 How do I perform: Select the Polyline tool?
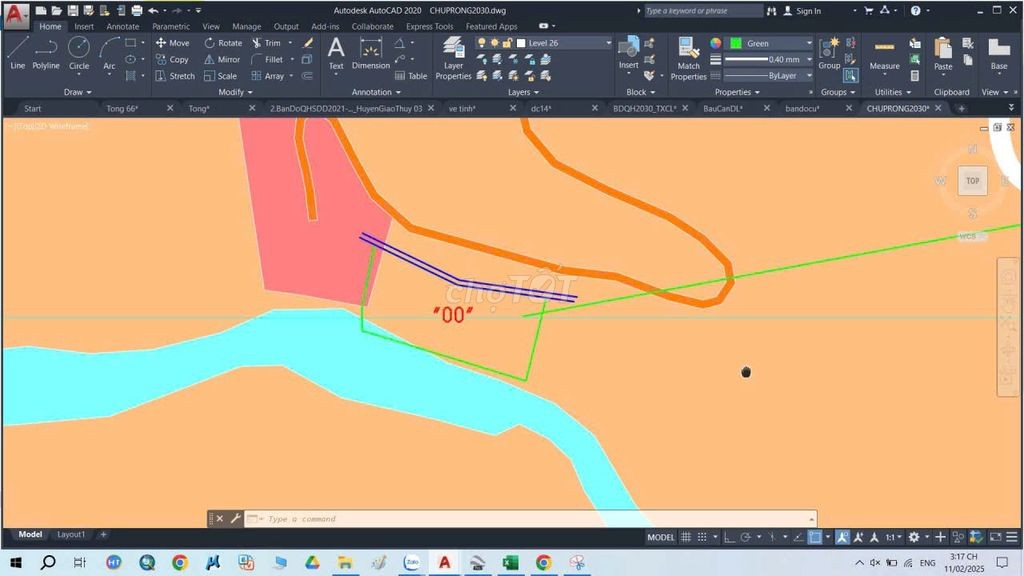click(x=46, y=53)
